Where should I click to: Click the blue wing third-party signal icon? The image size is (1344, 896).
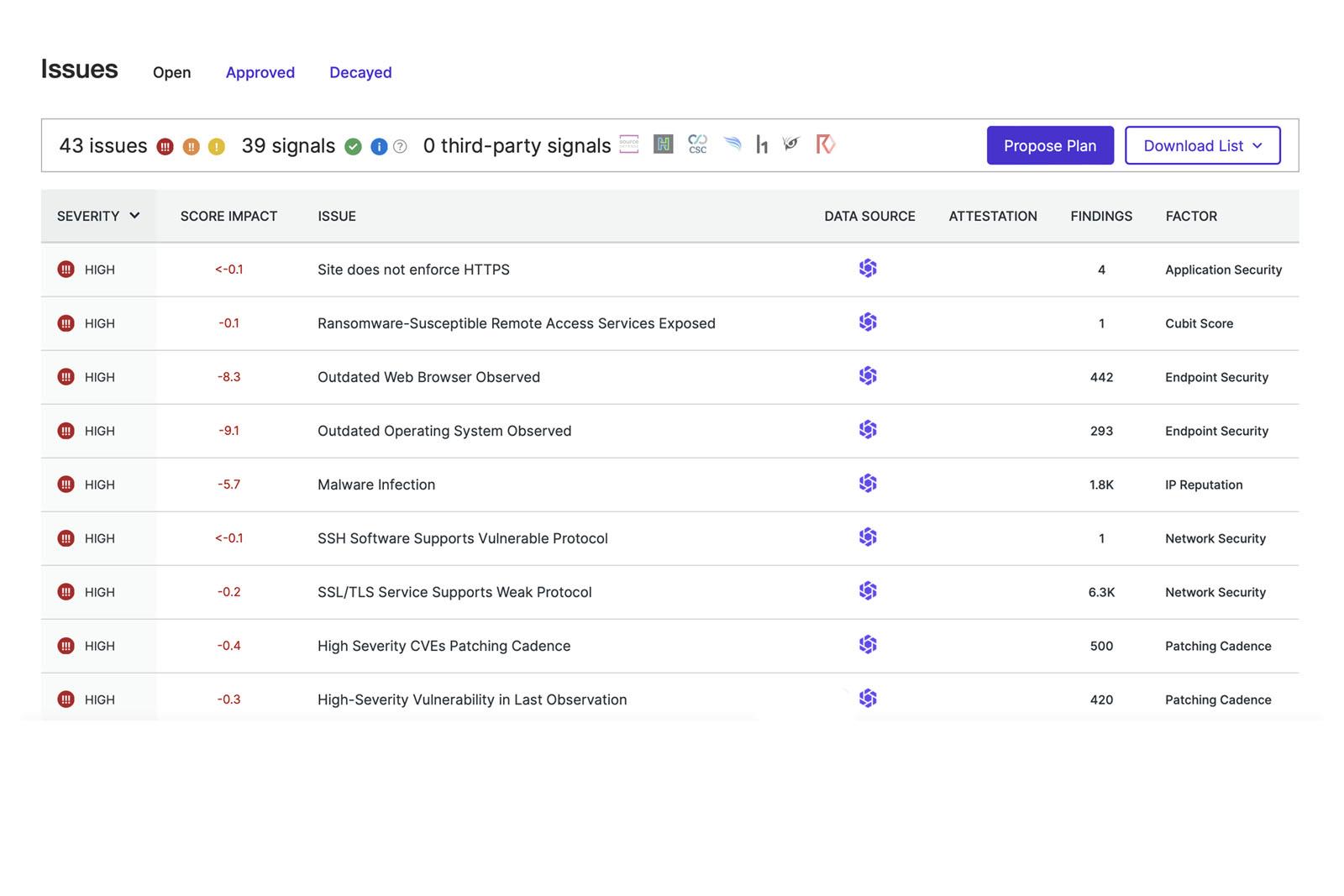(732, 144)
